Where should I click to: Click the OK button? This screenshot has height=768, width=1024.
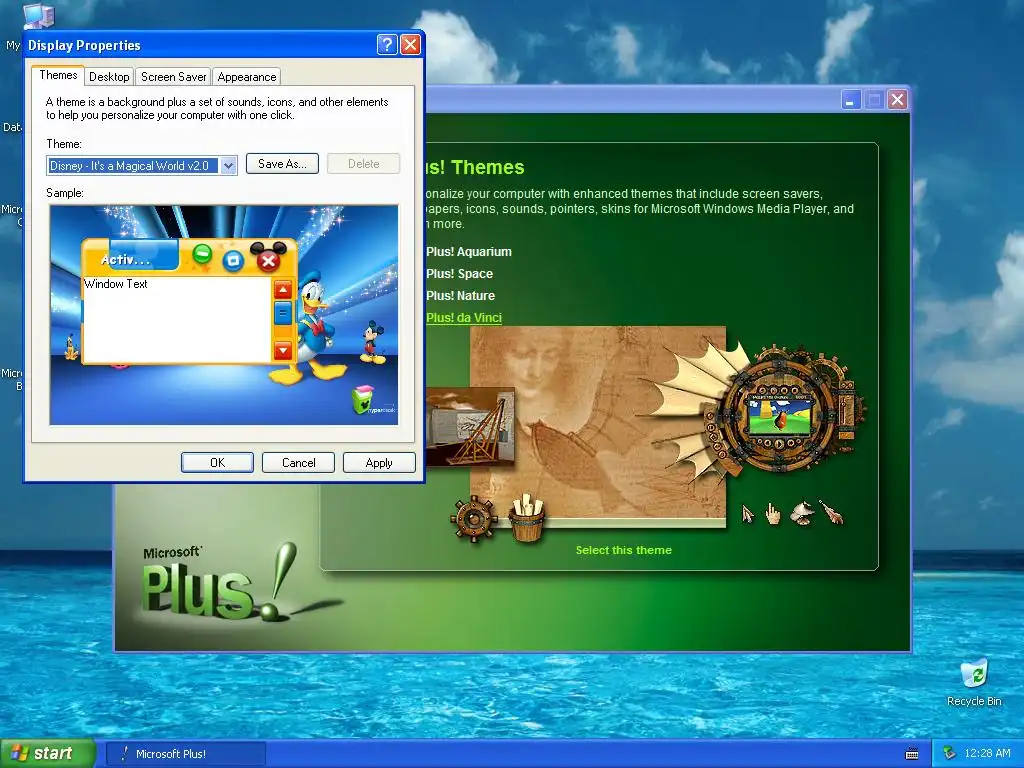coord(217,462)
